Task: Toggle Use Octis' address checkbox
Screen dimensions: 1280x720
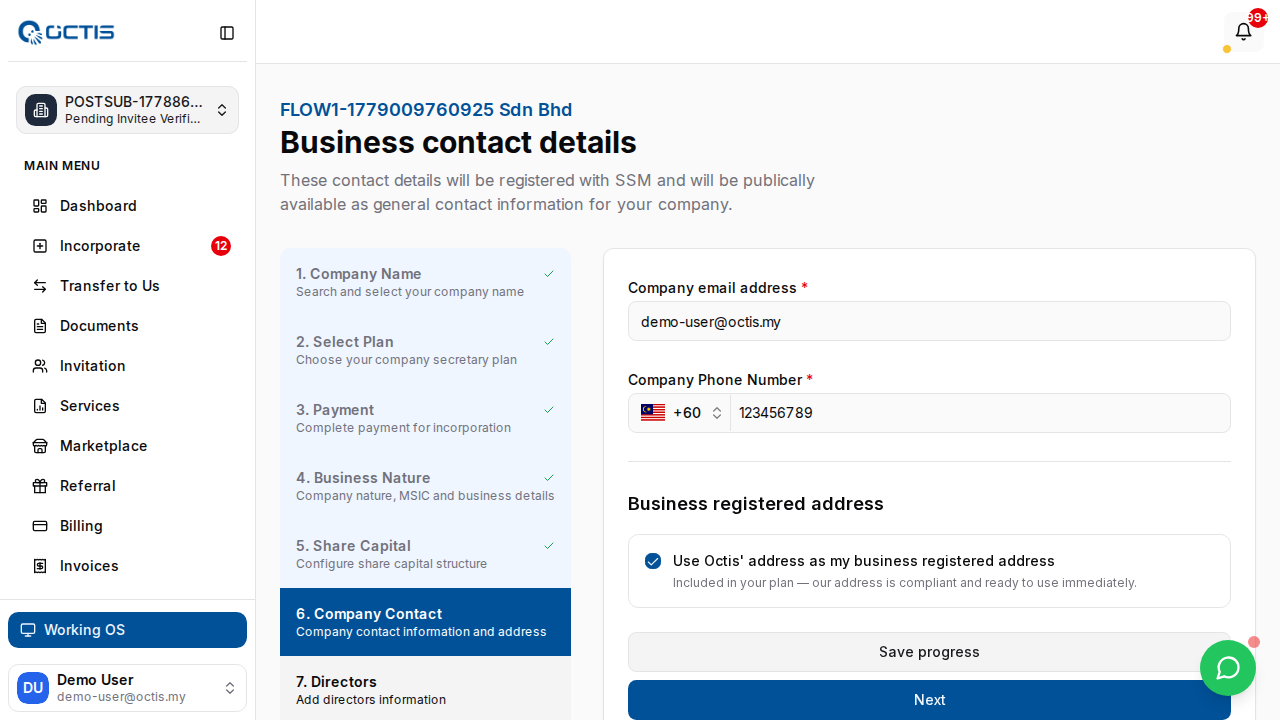Action: (653, 561)
